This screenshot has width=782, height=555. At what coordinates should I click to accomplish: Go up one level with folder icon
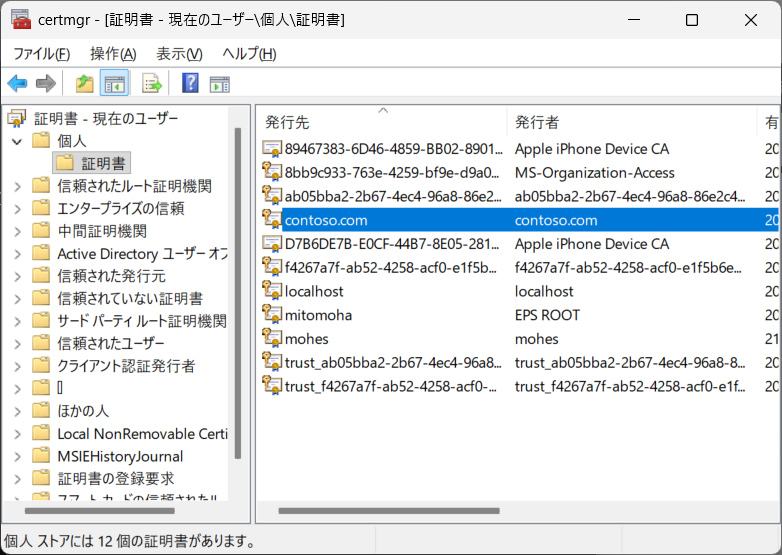(x=85, y=83)
